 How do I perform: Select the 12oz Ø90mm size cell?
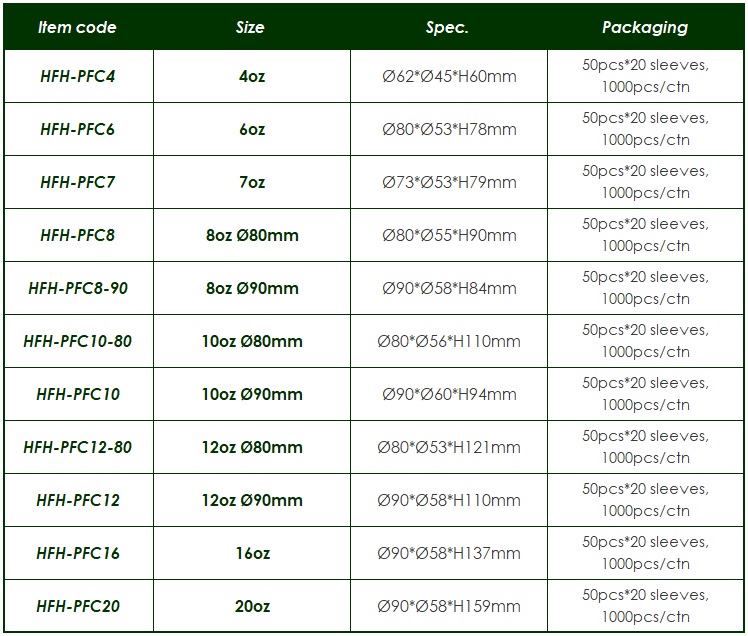(251, 500)
